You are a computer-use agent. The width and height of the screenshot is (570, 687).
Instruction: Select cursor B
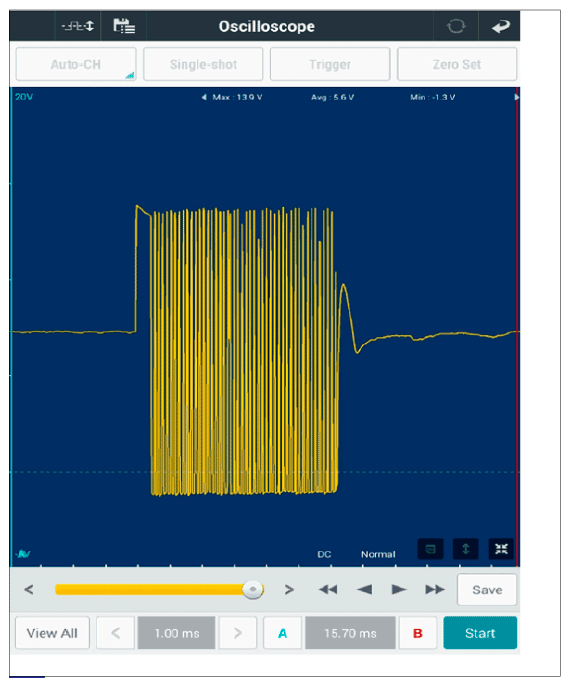click(418, 633)
